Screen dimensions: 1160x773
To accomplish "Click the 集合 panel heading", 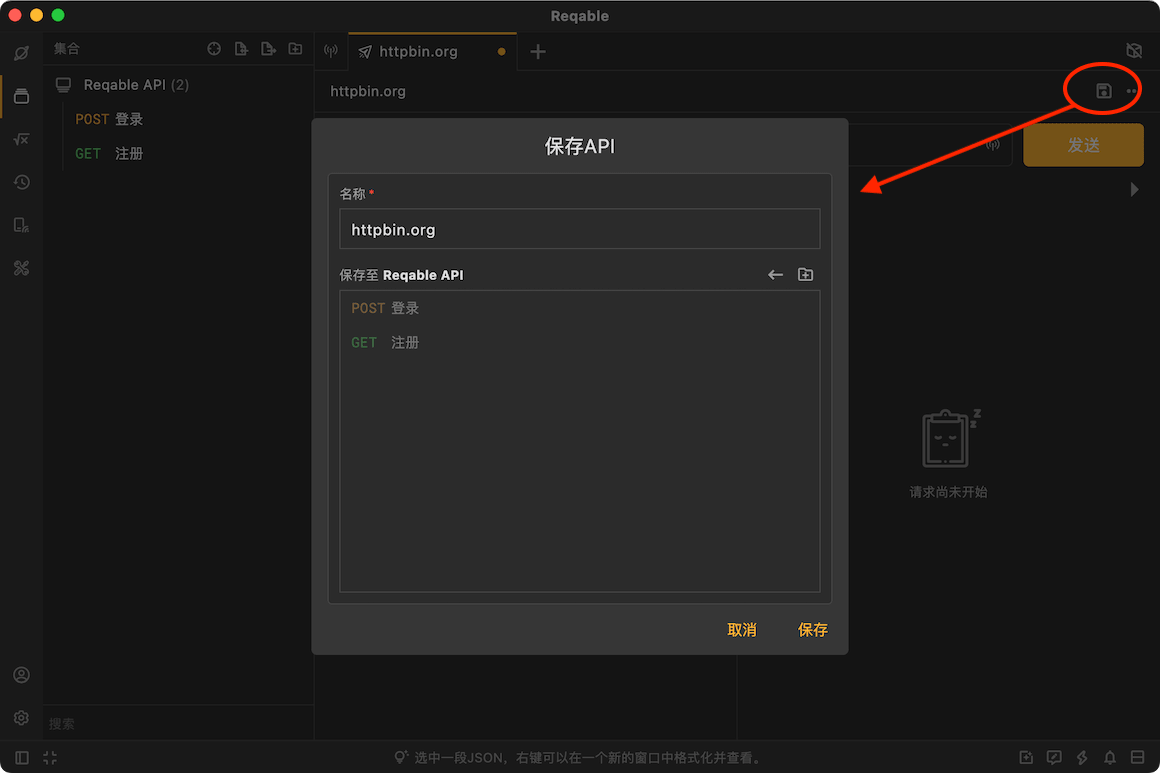I will [67, 49].
